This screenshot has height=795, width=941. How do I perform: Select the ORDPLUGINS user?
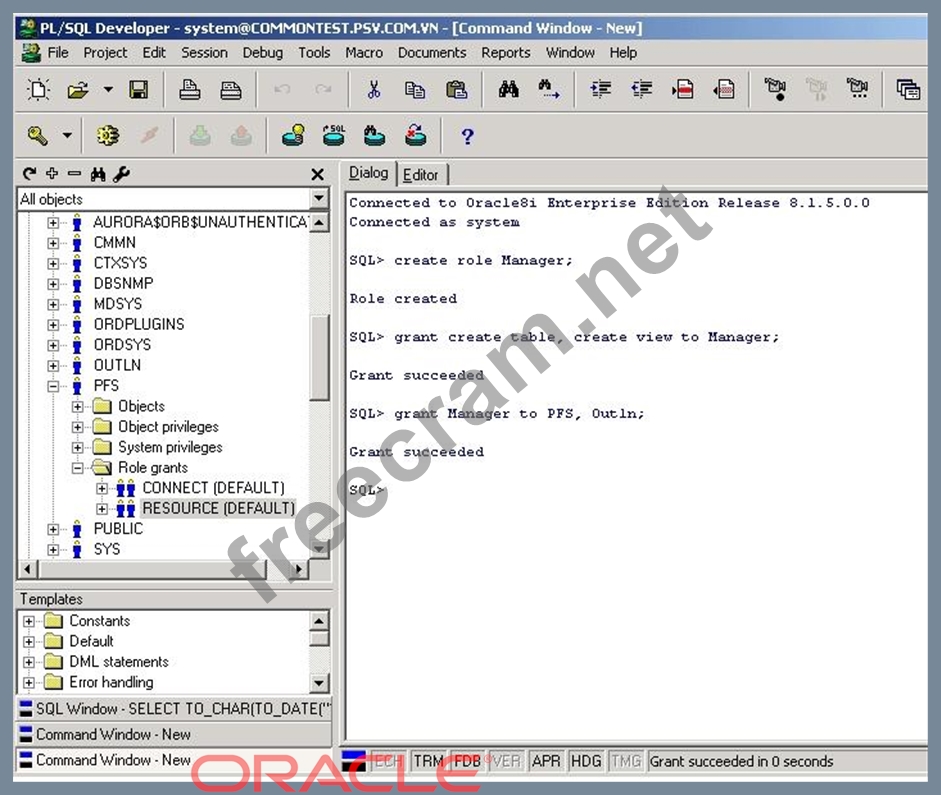click(x=139, y=324)
